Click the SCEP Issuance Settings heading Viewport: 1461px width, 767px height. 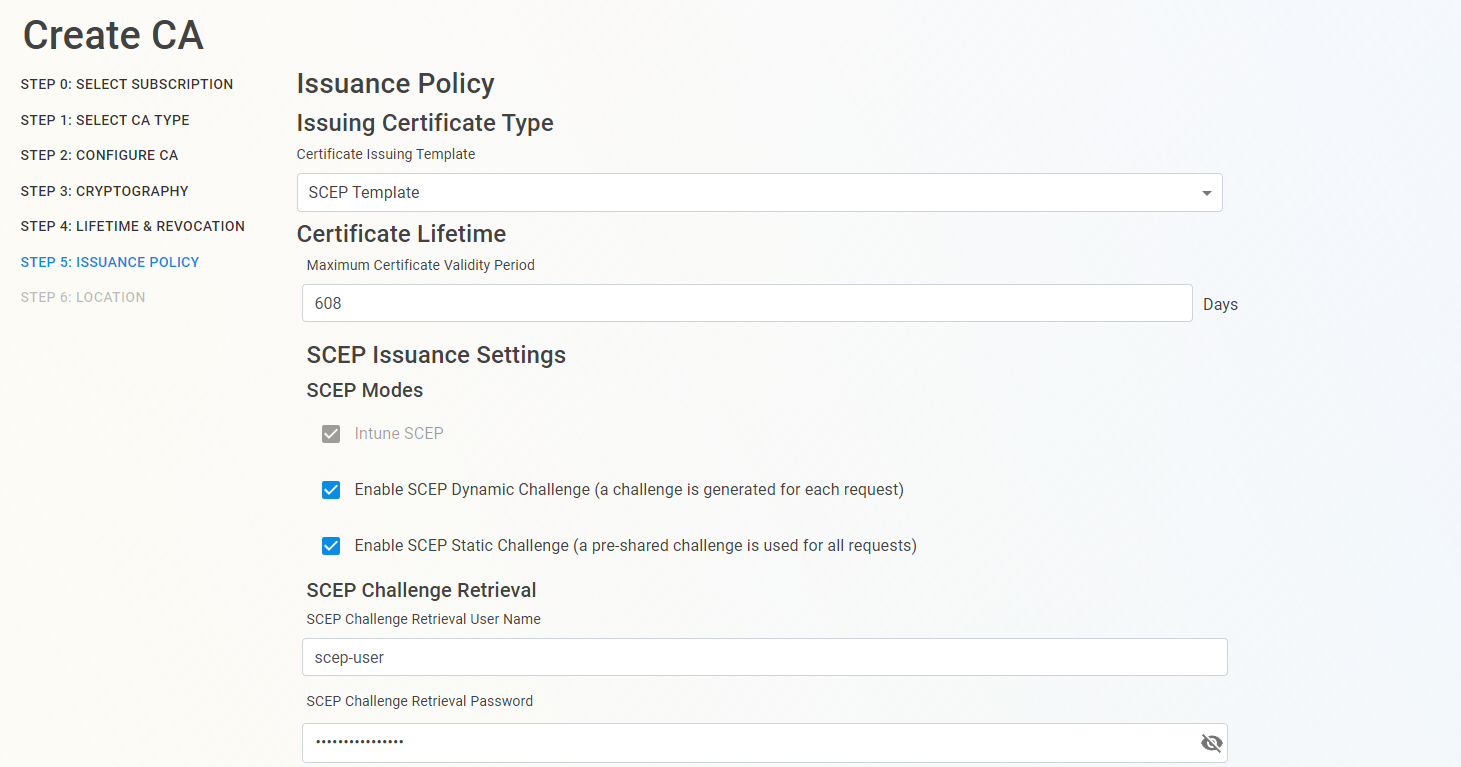[x=436, y=355]
